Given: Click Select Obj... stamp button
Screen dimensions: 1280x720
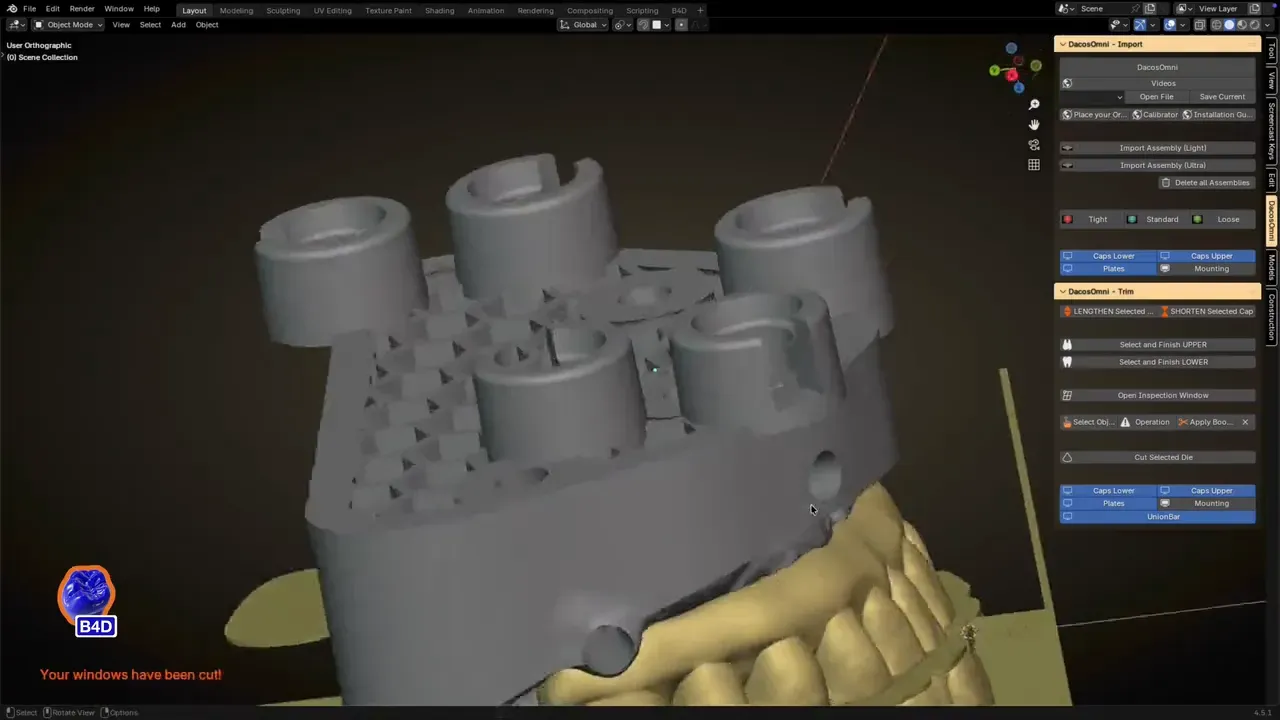Looking at the screenshot, I should click(x=1088, y=422).
